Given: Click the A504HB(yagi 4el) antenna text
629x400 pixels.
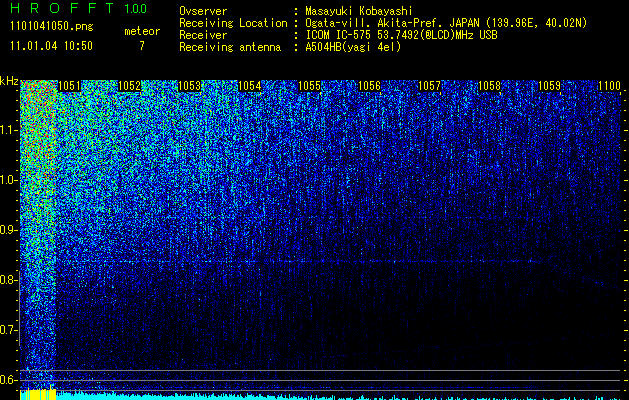Looking at the screenshot, I should (353, 47).
